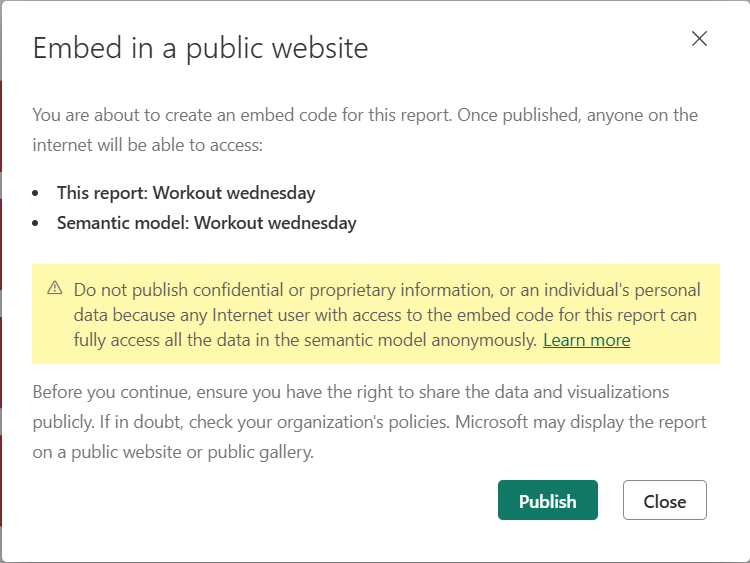Click the bullet before "Semantic model"
The width and height of the screenshot is (750, 563).
click(x=37, y=224)
